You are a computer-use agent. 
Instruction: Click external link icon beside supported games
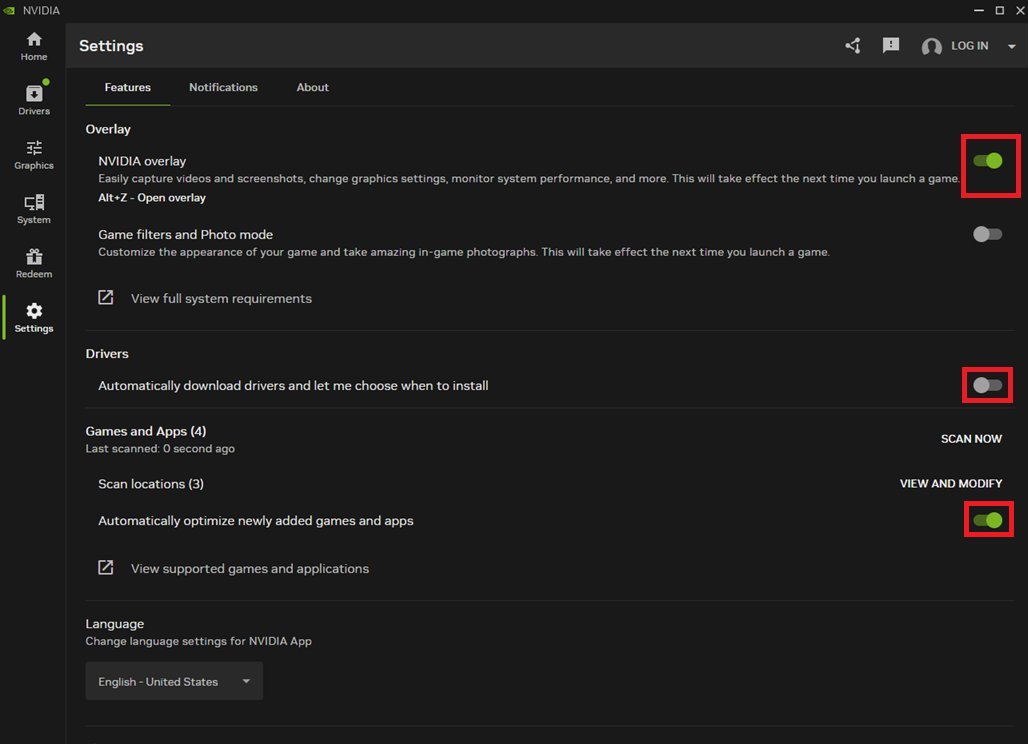[106, 568]
